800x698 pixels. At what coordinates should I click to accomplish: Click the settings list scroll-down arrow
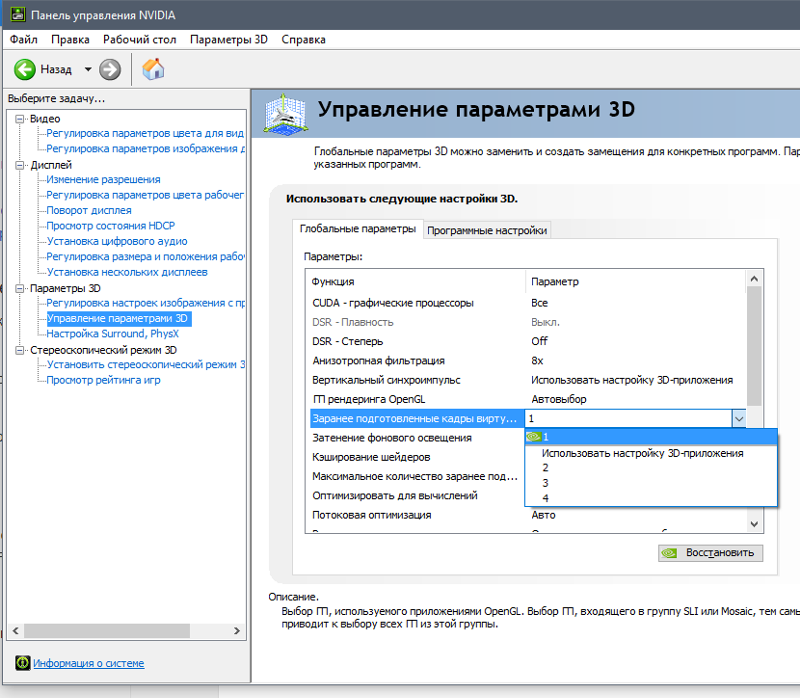tap(754, 524)
